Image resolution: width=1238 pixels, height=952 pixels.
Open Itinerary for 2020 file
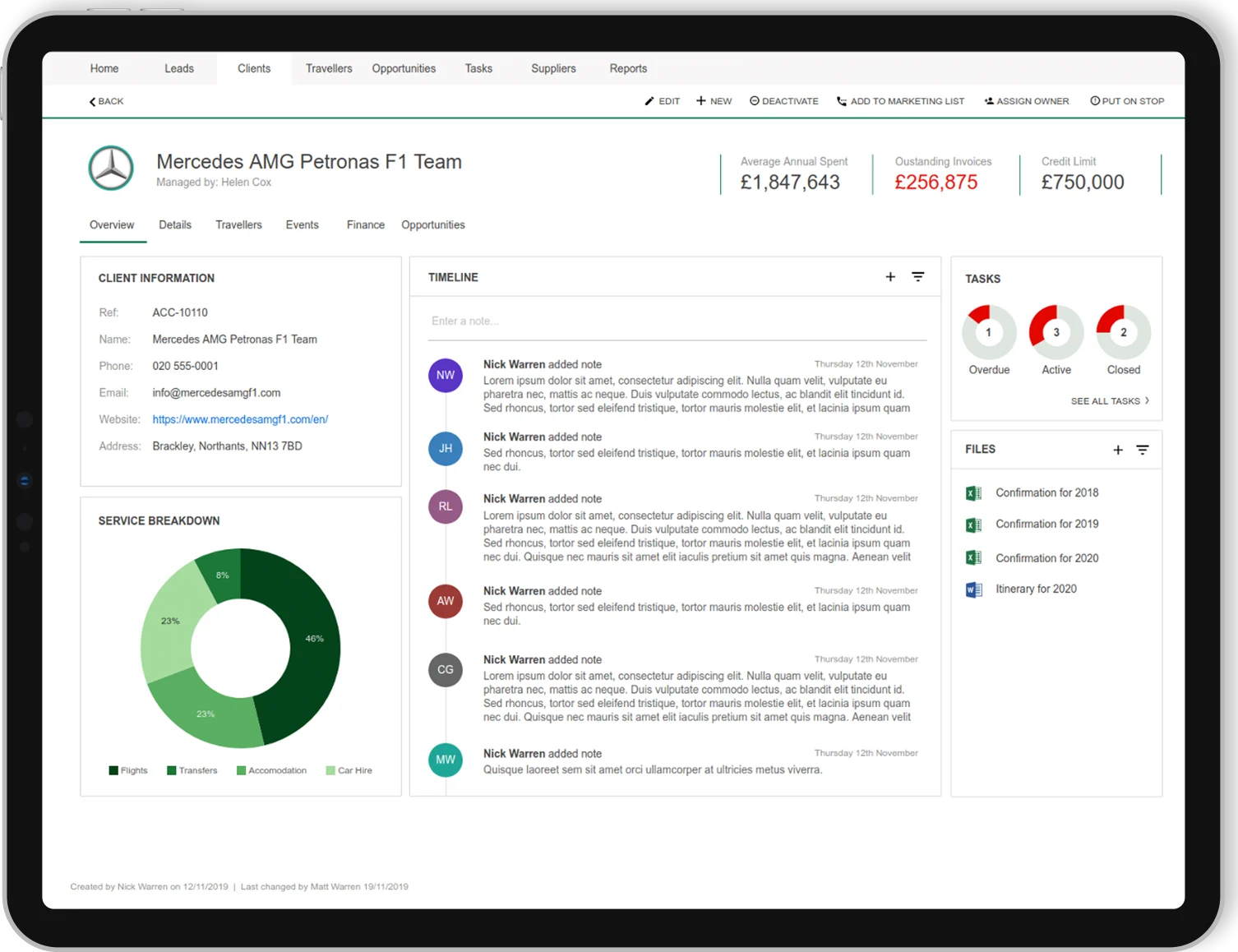pyautogui.click(x=1036, y=589)
